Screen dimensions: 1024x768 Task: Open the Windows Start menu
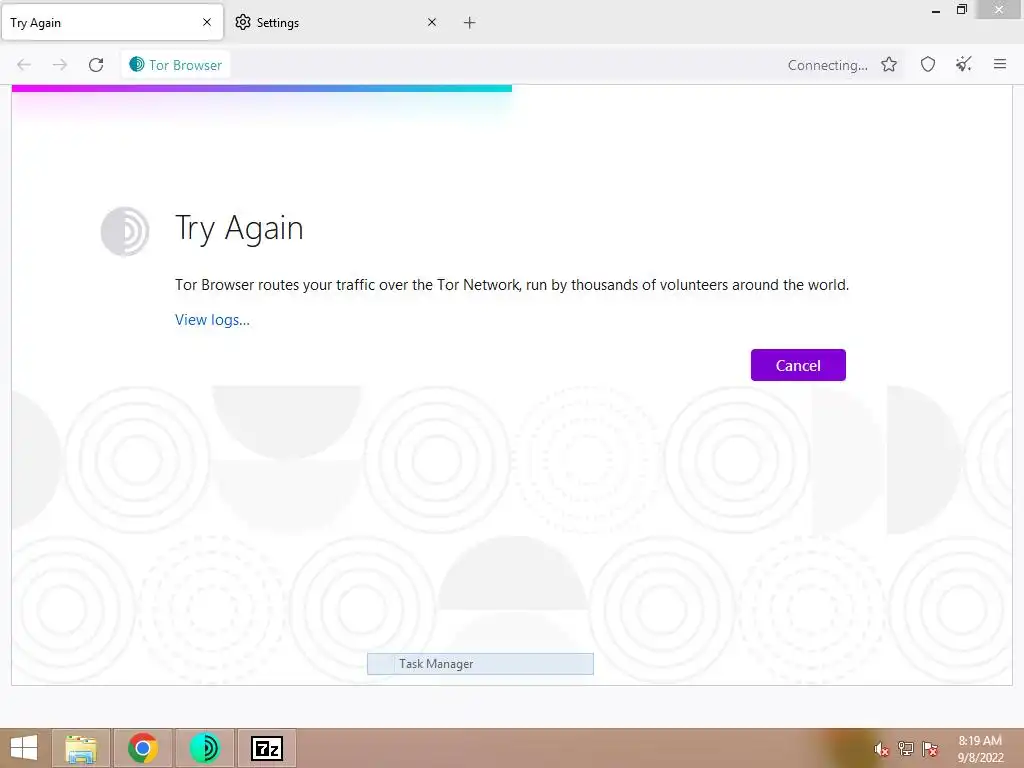click(24, 748)
